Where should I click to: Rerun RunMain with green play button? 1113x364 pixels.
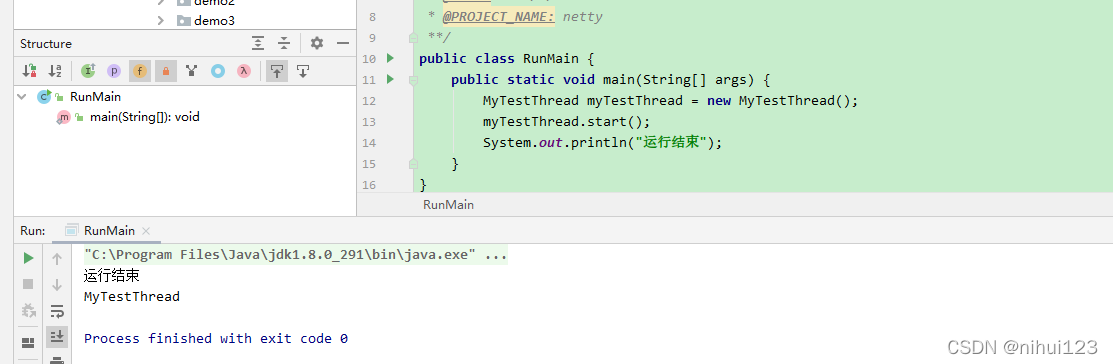[x=28, y=258]
